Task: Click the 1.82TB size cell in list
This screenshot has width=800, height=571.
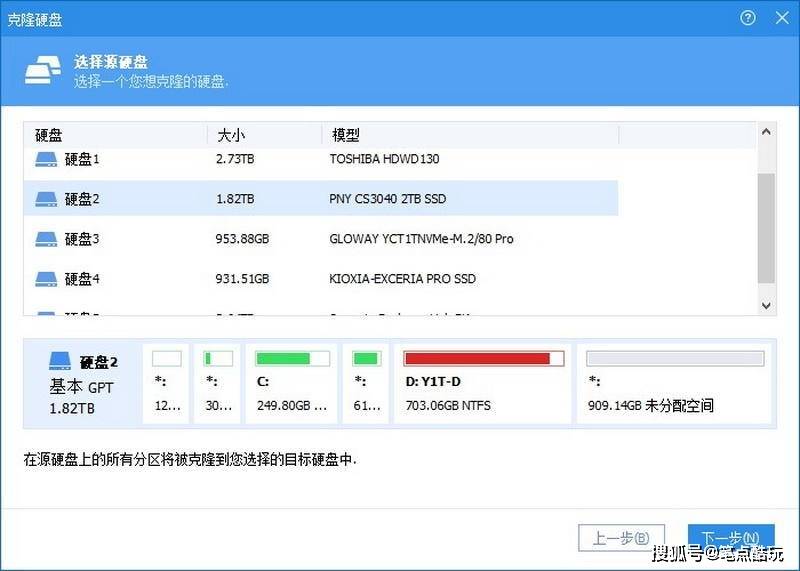Action: (x=235, y=198)
